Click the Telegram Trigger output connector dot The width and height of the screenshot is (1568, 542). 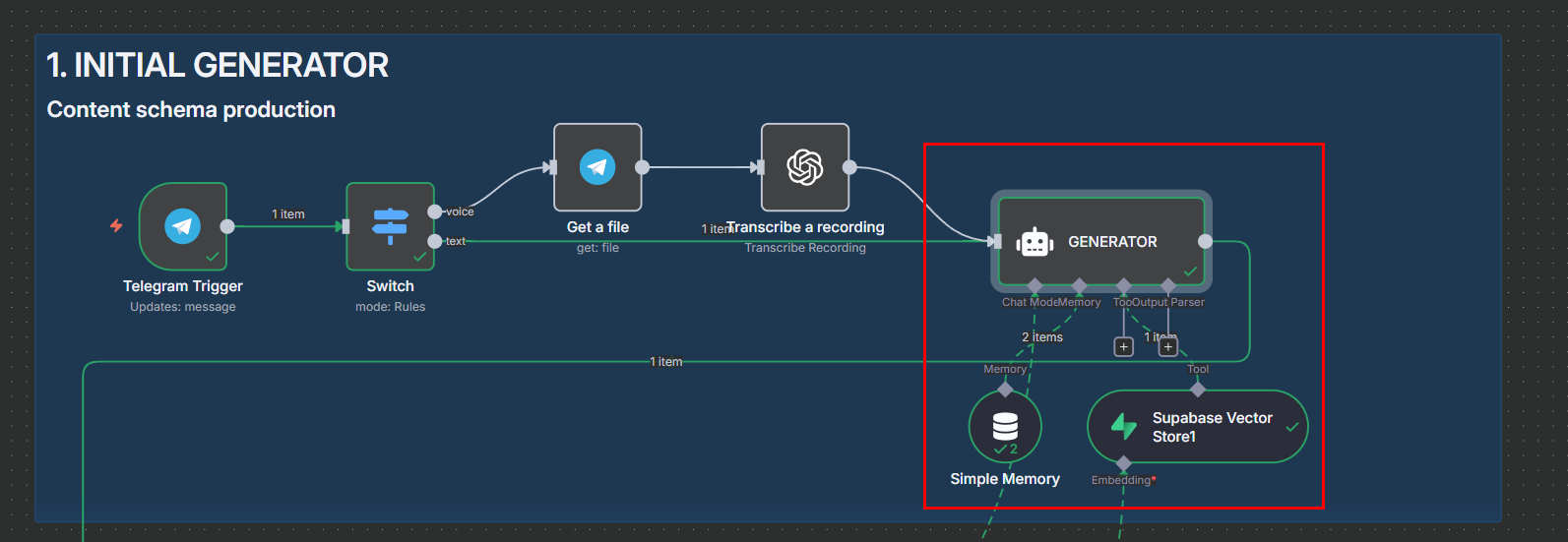tap(227, 226)
